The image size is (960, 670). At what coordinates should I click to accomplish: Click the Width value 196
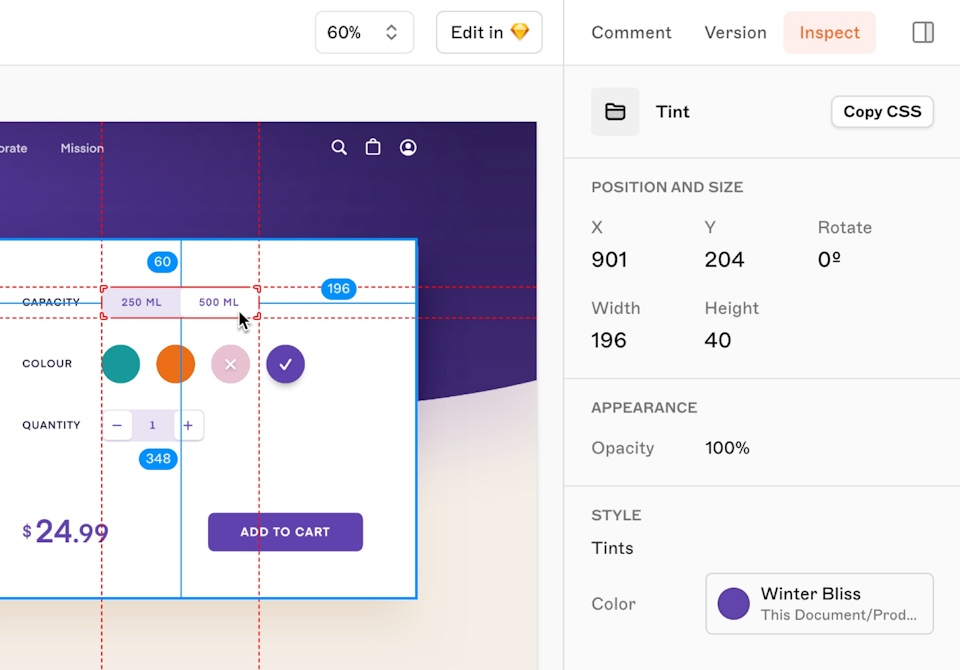[x=609, y=341]
